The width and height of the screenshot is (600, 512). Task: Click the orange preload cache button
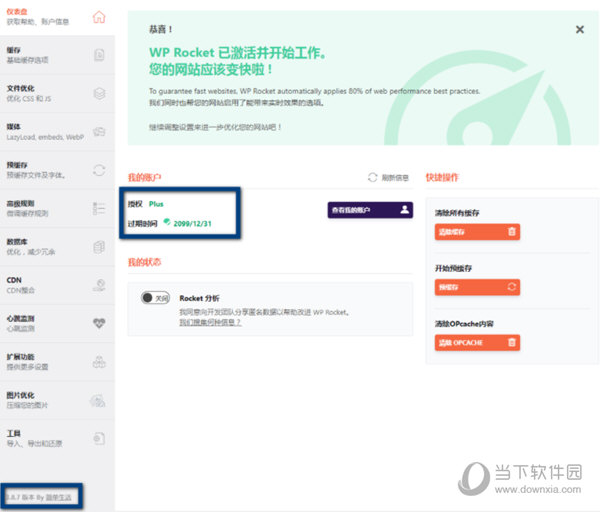(477, 287)
